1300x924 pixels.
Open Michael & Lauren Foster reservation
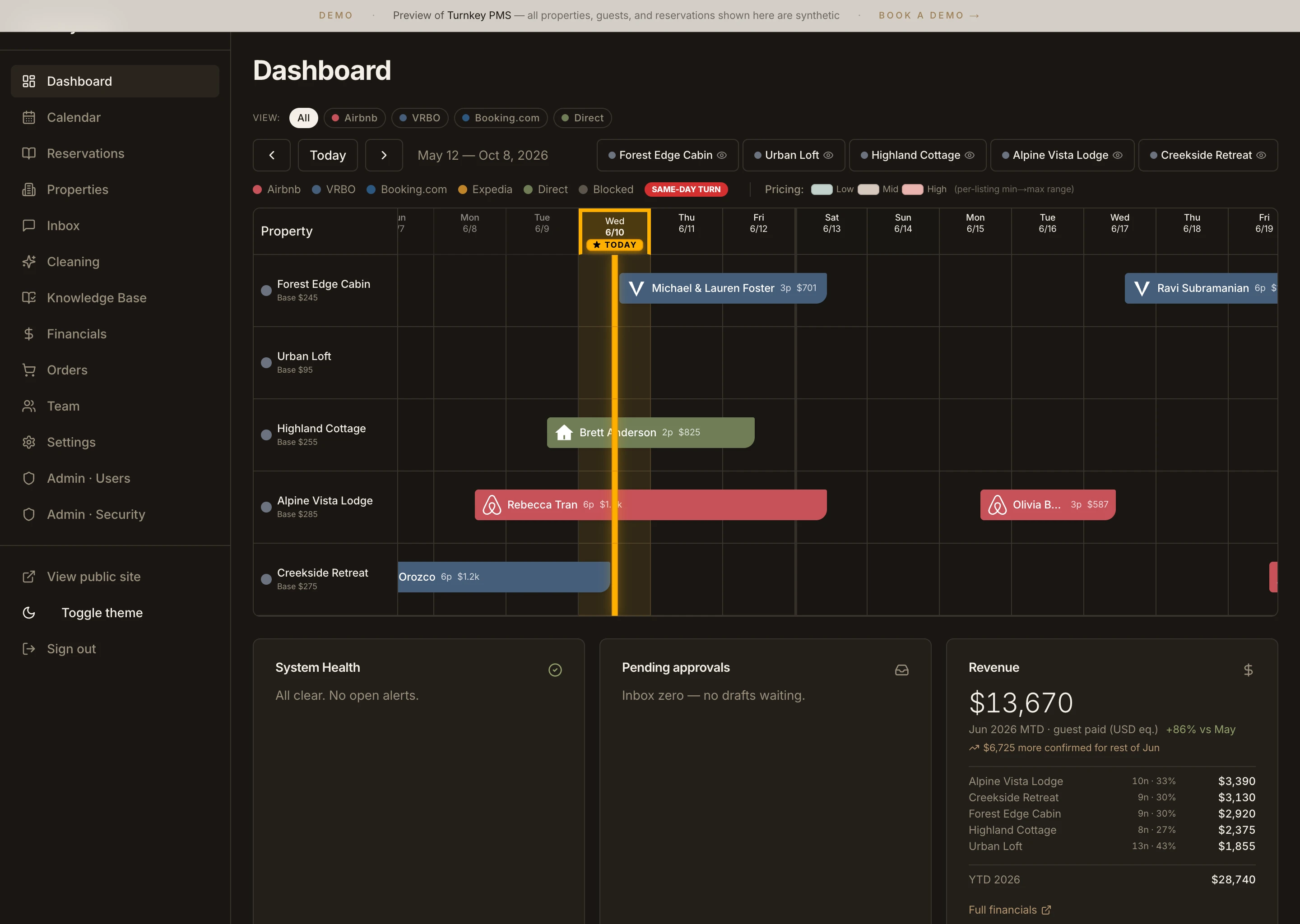click(x=723, y=288)
